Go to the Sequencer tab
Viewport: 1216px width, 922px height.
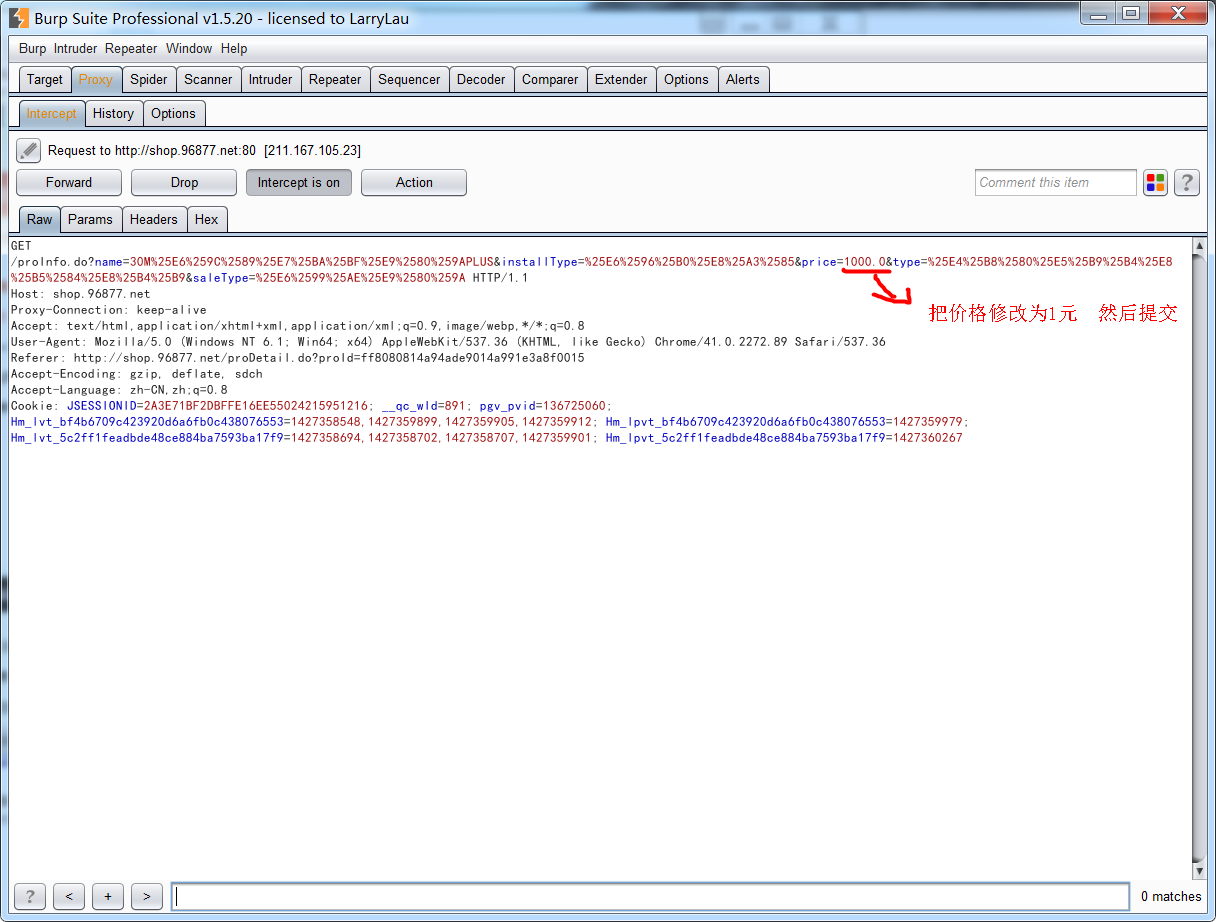click(x=409, y=80)
